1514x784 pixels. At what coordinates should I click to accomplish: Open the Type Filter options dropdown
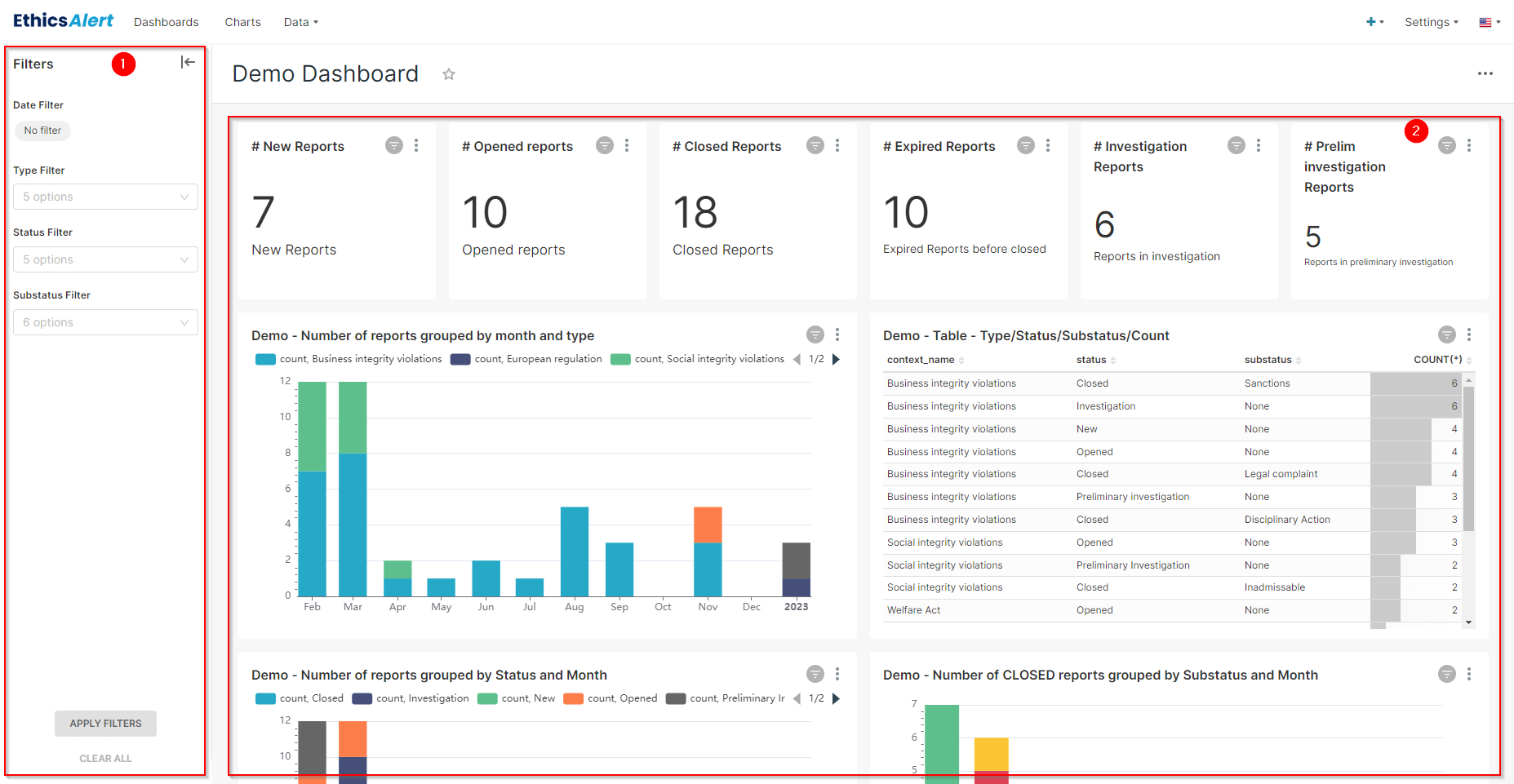pos(104,197)
